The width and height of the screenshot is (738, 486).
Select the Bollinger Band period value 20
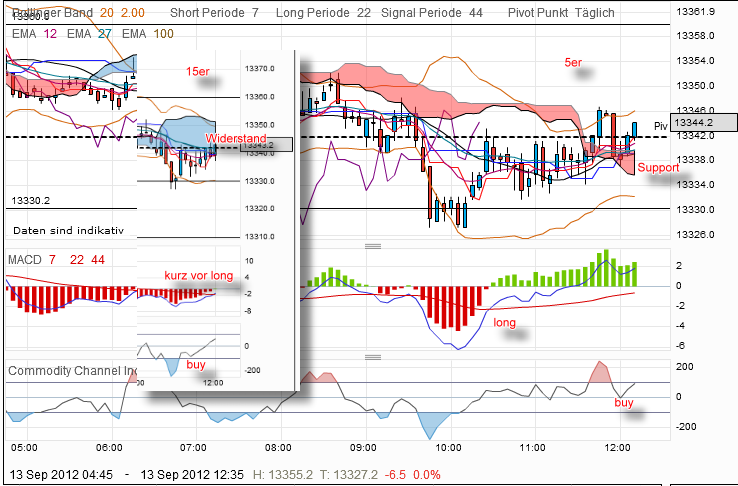click(107, 13)
